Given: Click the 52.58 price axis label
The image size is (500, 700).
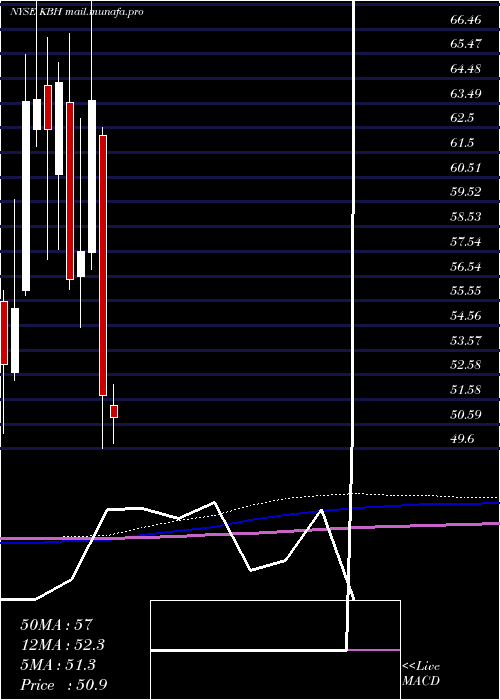Looking at the screenshot, I should coord(466,365).
